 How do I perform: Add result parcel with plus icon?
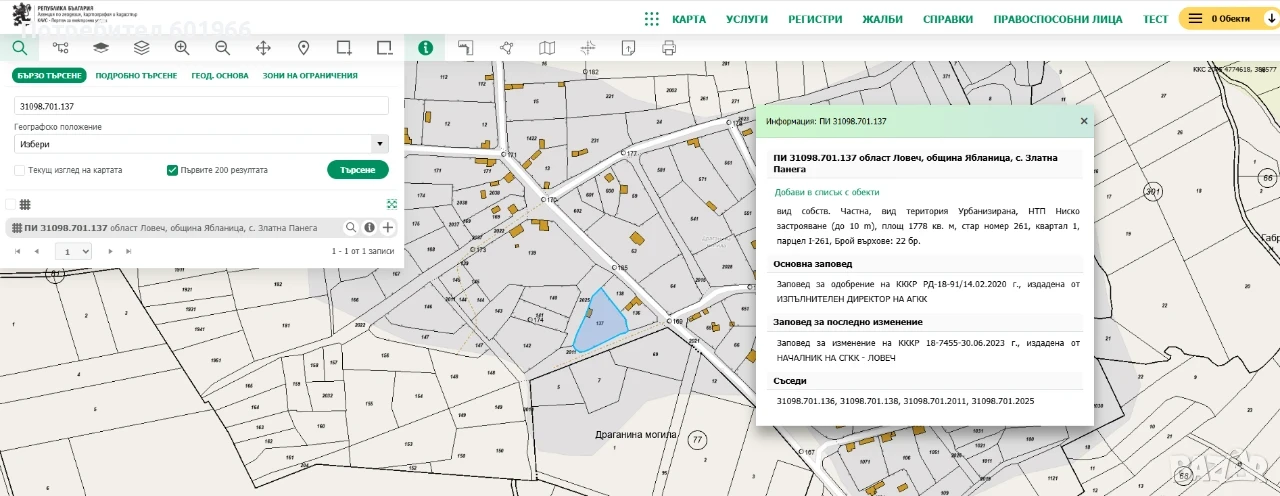click(388, 228)
